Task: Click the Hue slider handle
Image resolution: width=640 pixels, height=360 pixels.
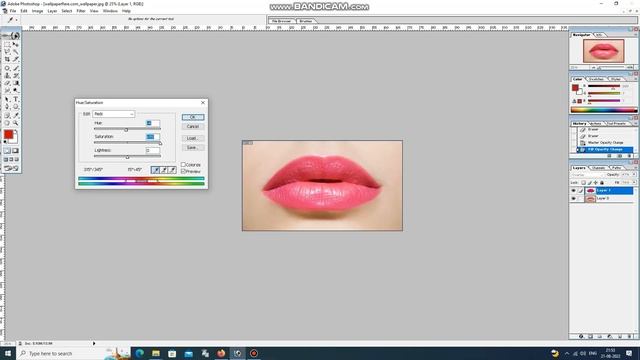Action: point(126,130)
